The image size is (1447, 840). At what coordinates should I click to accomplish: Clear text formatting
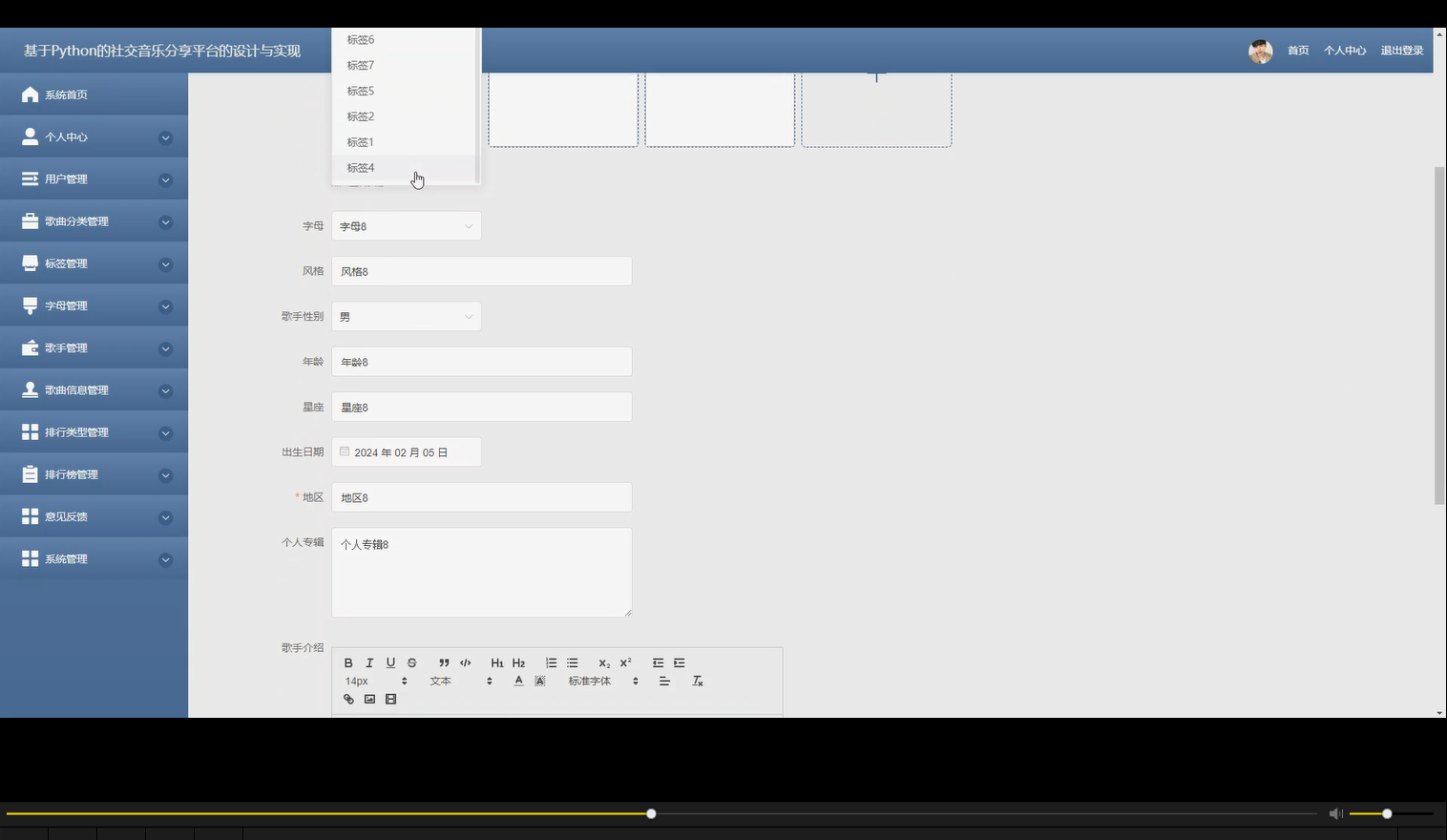[x=697, y=681]
